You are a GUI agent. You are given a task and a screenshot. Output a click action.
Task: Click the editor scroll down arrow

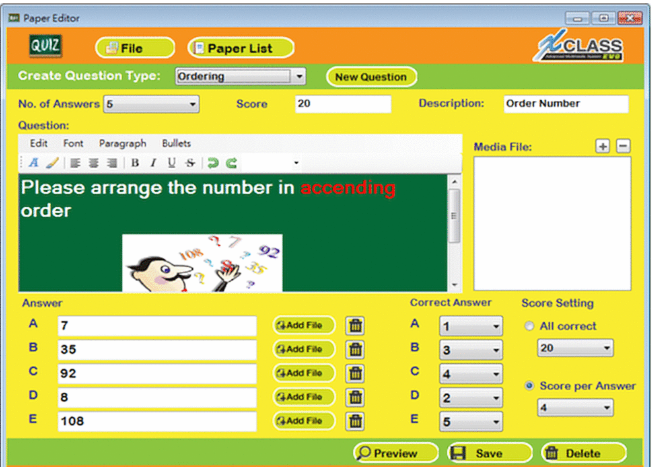454,285
